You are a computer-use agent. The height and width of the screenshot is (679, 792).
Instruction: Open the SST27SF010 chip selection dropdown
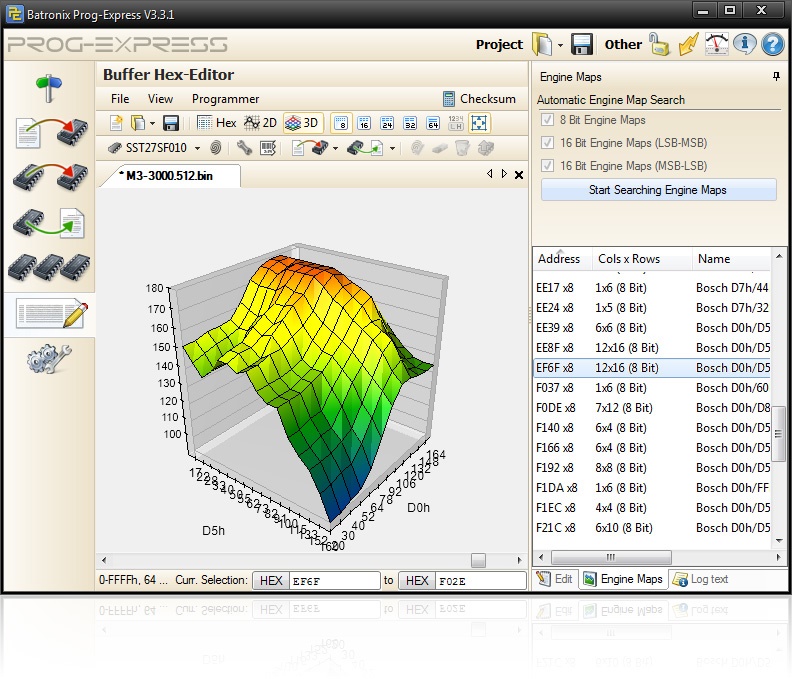pyautogui.click(x=197, y=149)
